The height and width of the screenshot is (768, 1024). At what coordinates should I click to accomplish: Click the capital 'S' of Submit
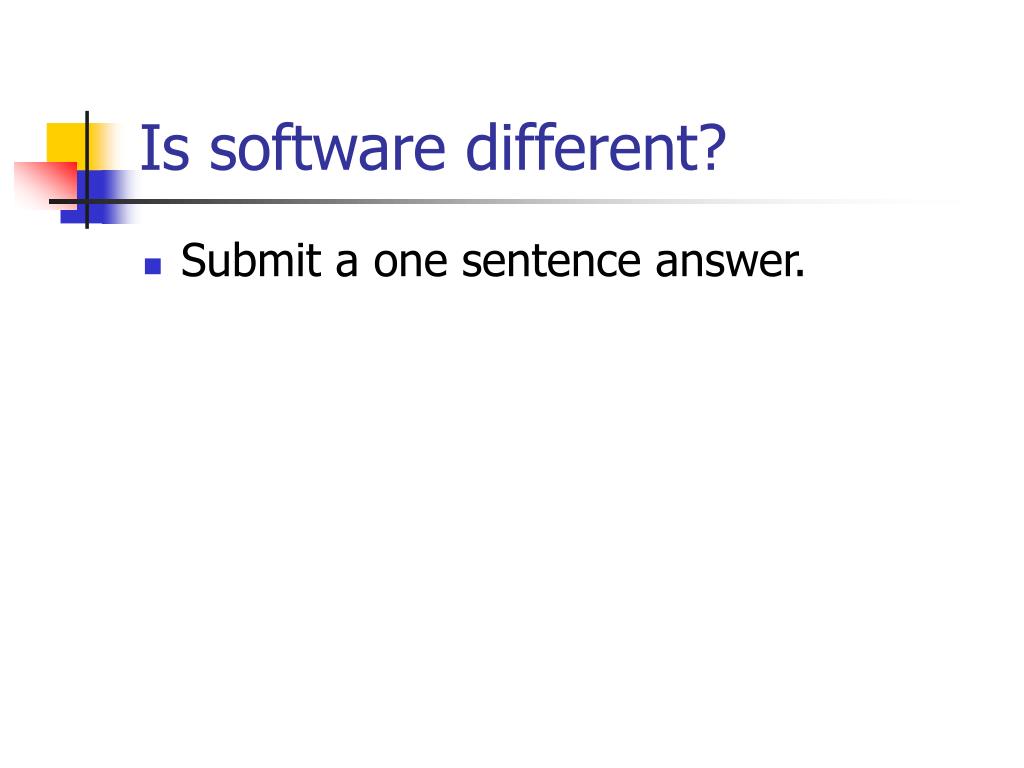point(195,261)
